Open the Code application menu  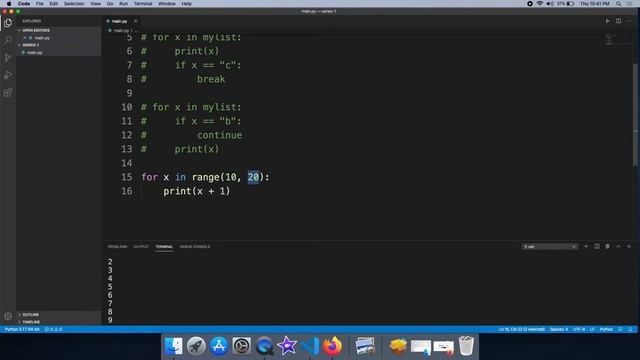click(24, 4)
